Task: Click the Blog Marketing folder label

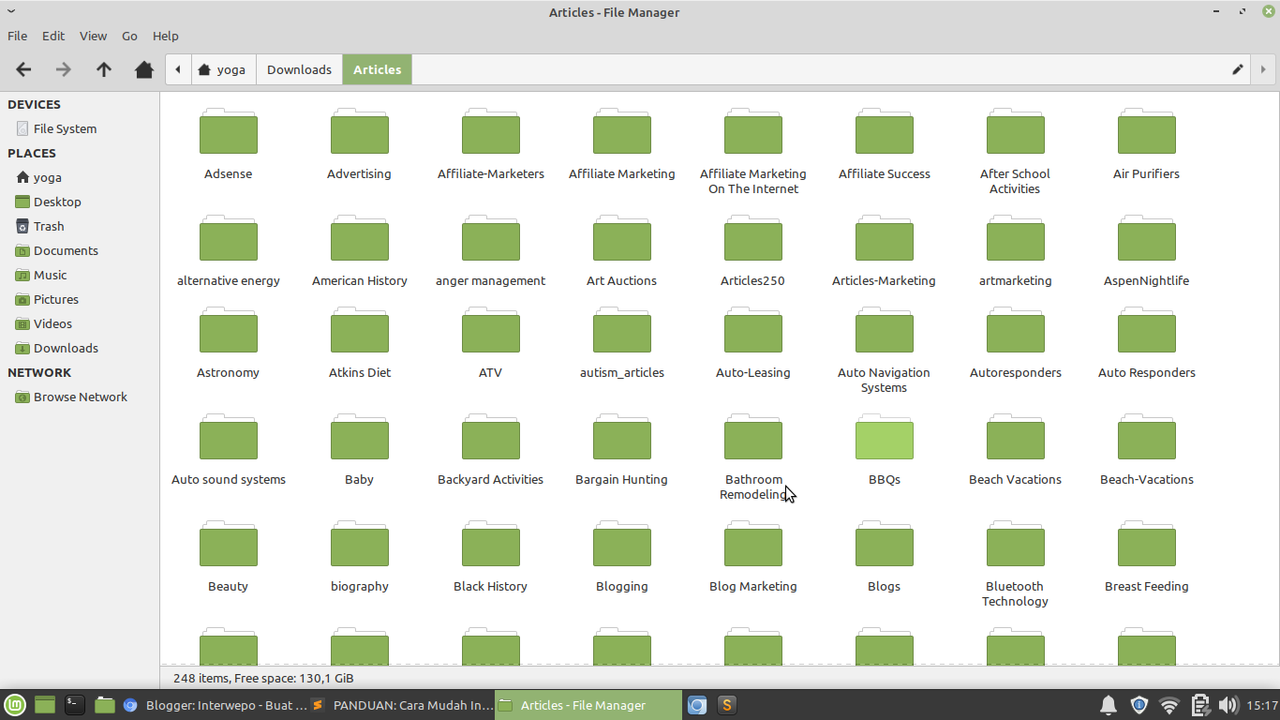Action: 753,586
